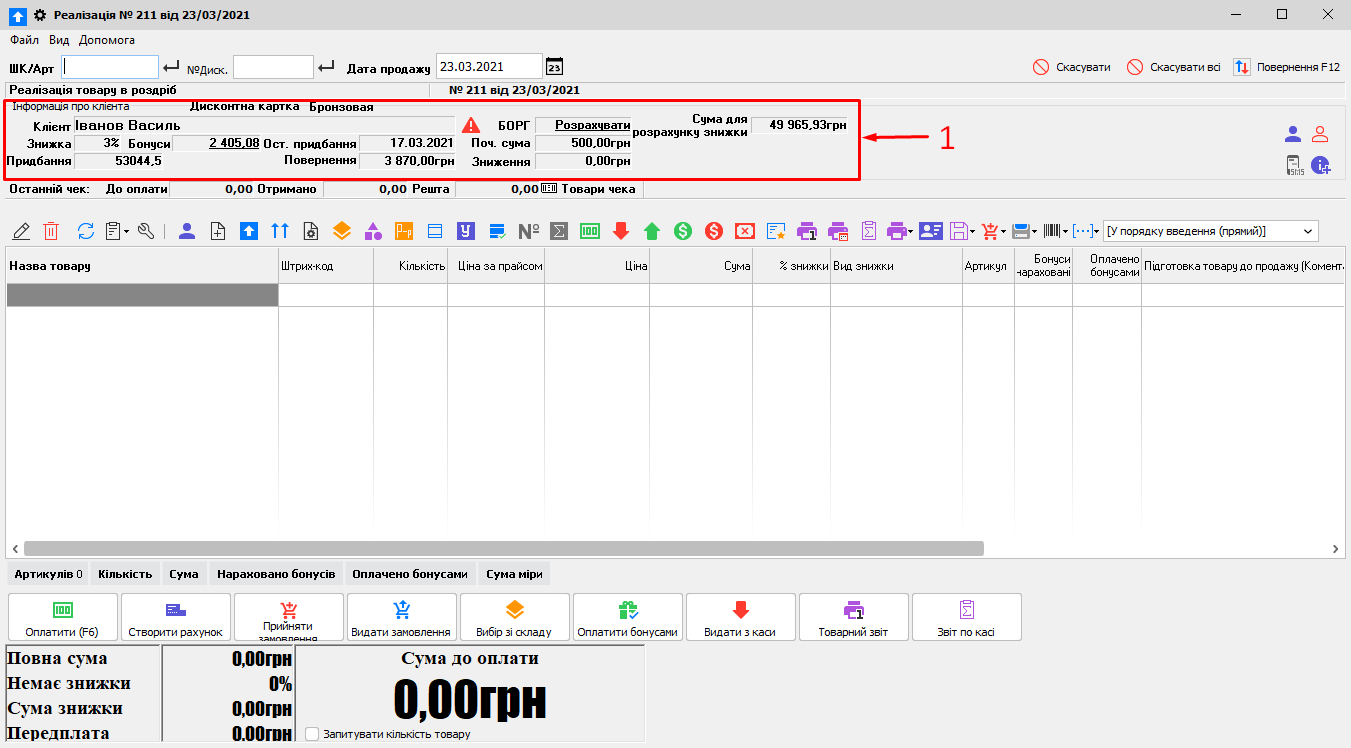Click the red down arrow toolbar icon
1351x748 pixels.
[x=621, y=231]
